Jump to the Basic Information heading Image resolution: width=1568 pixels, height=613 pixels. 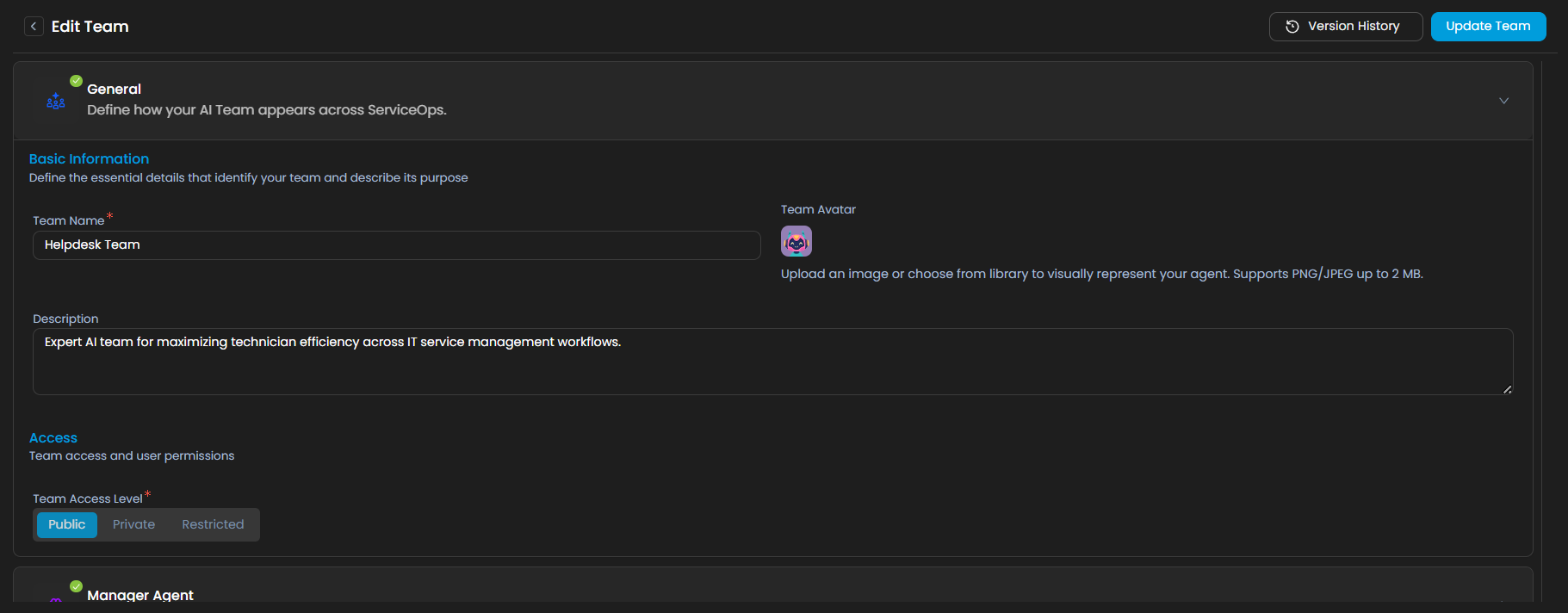pos(89,159)
